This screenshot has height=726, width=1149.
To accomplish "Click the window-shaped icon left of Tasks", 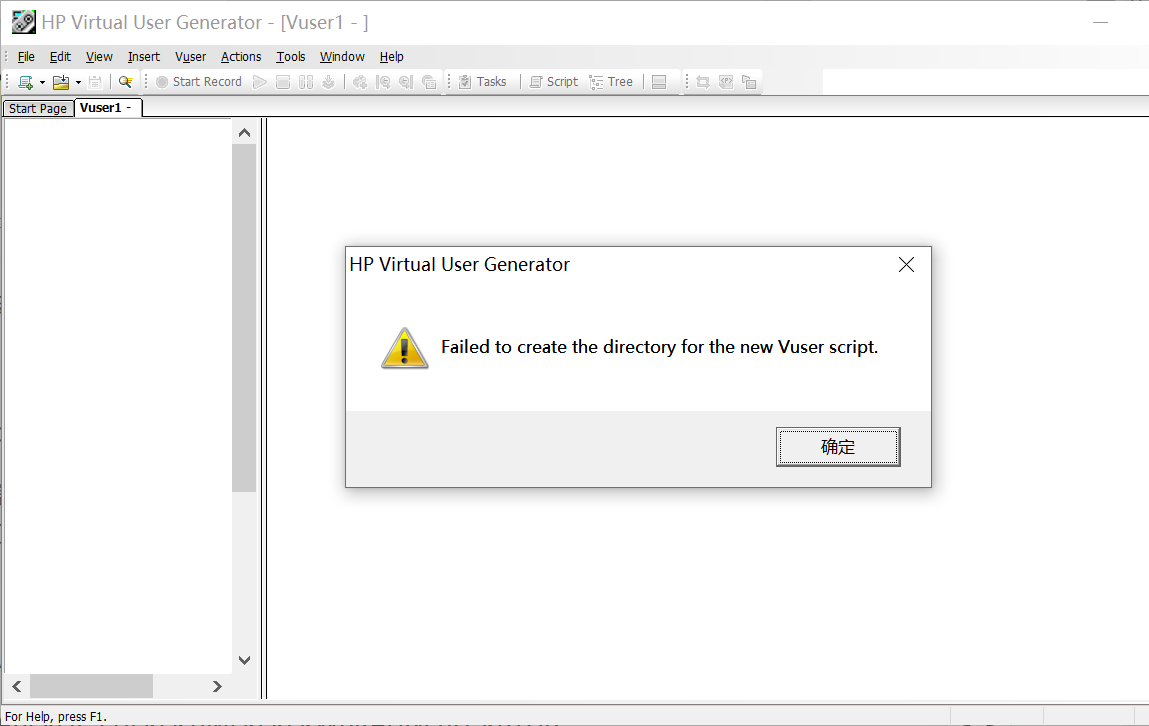I will pos(429,82).
